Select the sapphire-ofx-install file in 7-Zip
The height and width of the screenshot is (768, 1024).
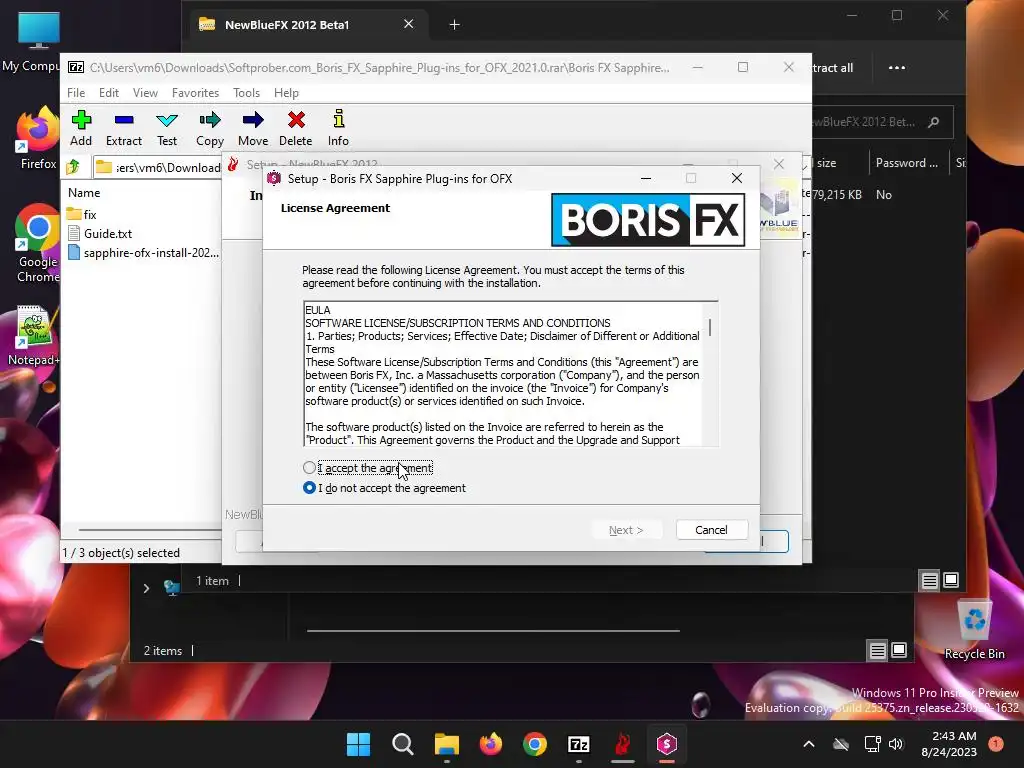143,253
